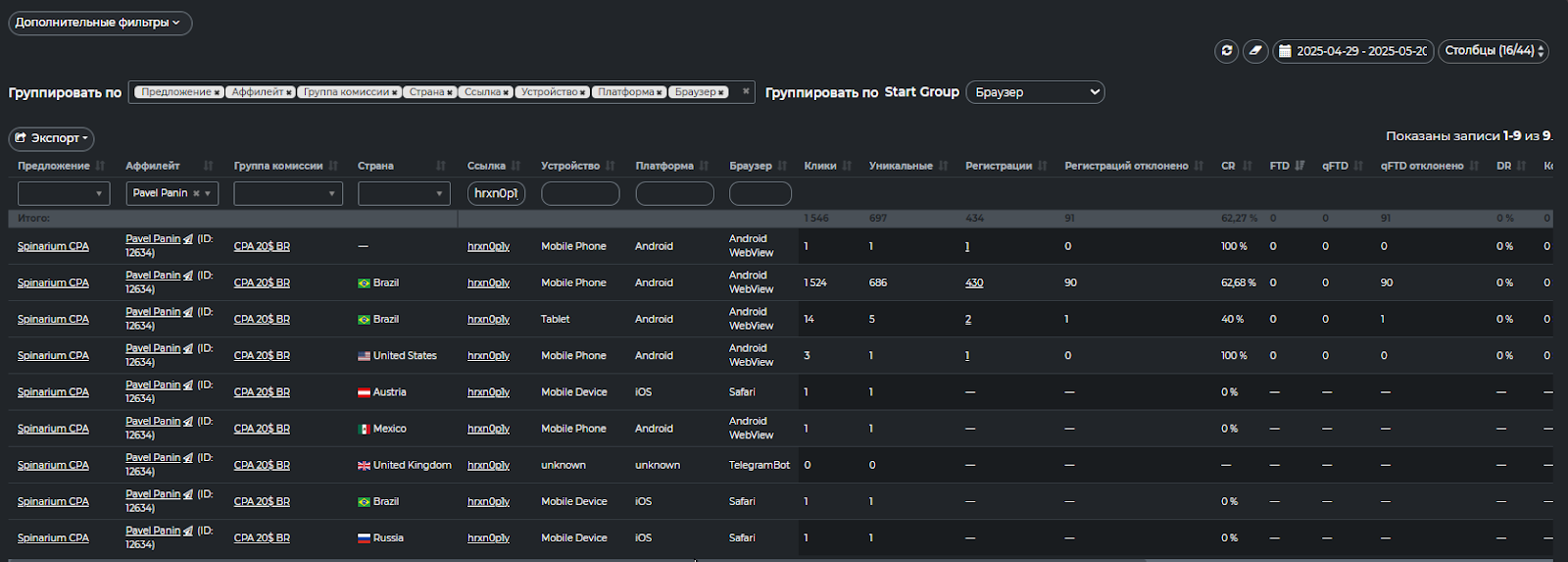
Task: Clear Pavel Panin from affiliate filter
Action: coord(196,194)
